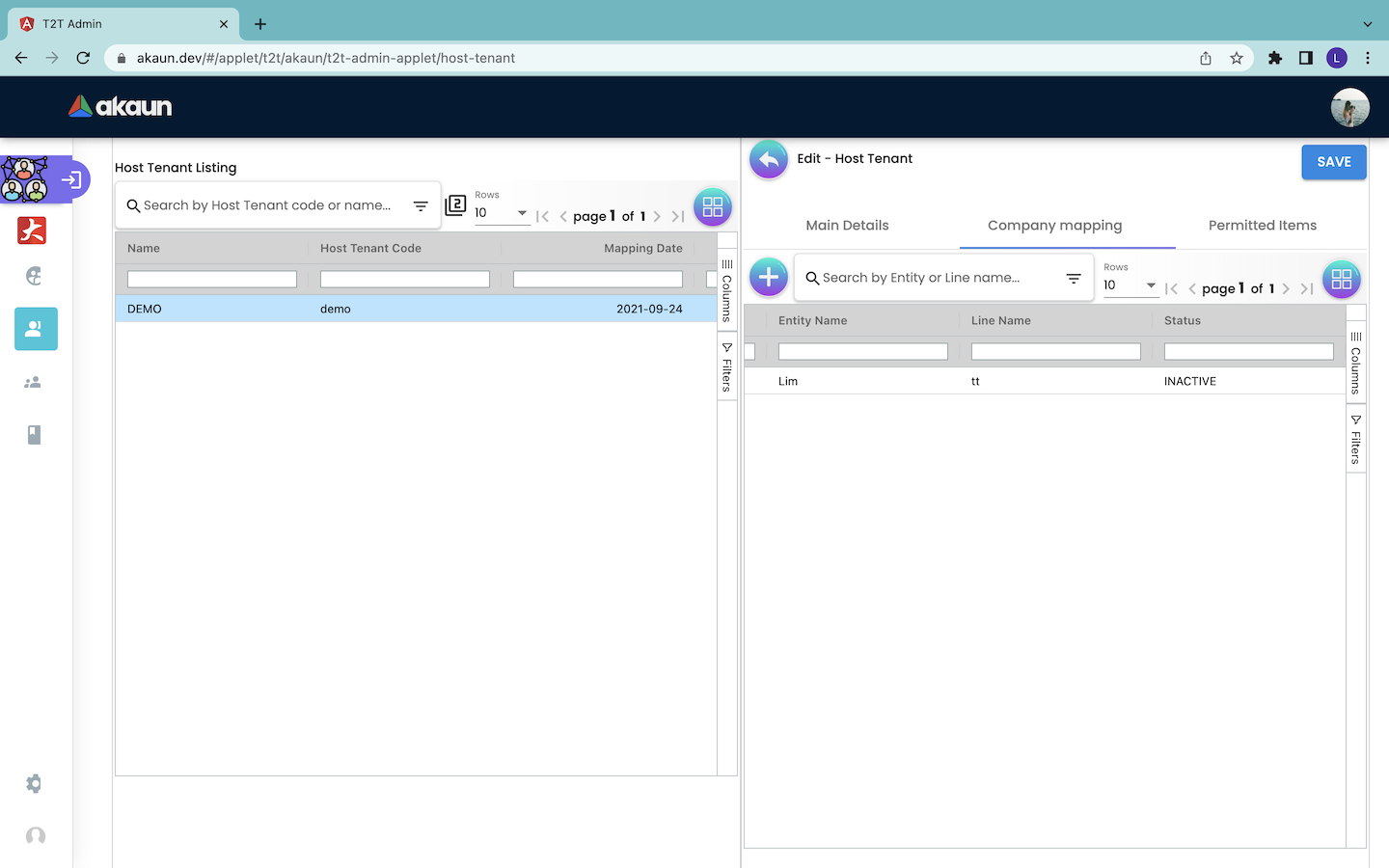Click the Entity Name column filter field
The width and height of the screenshot is (1389, 868).
[x=862, y=352]
